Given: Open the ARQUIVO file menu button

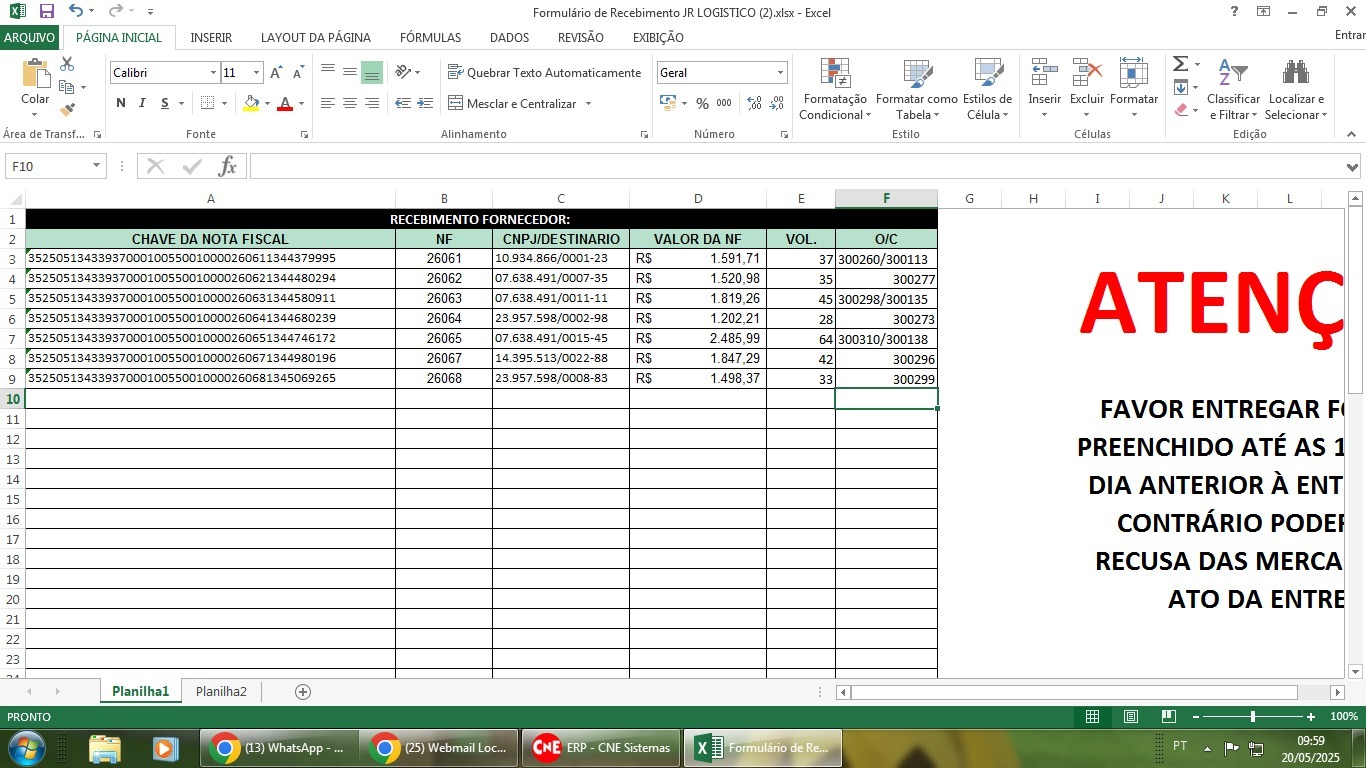Looking at the screenshot, I should (x=30, y=37).
